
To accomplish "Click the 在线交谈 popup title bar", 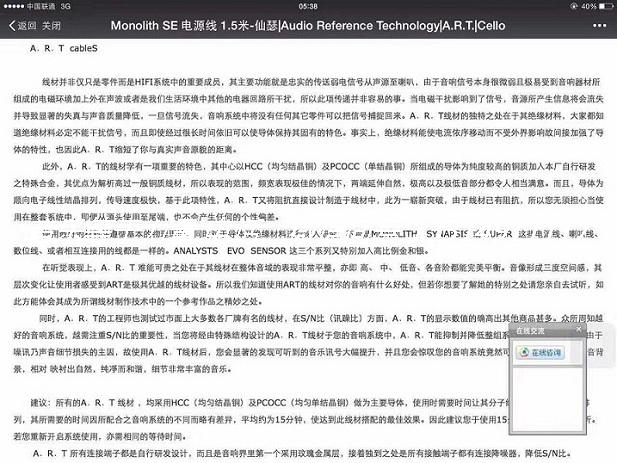I will pos(547,331).
